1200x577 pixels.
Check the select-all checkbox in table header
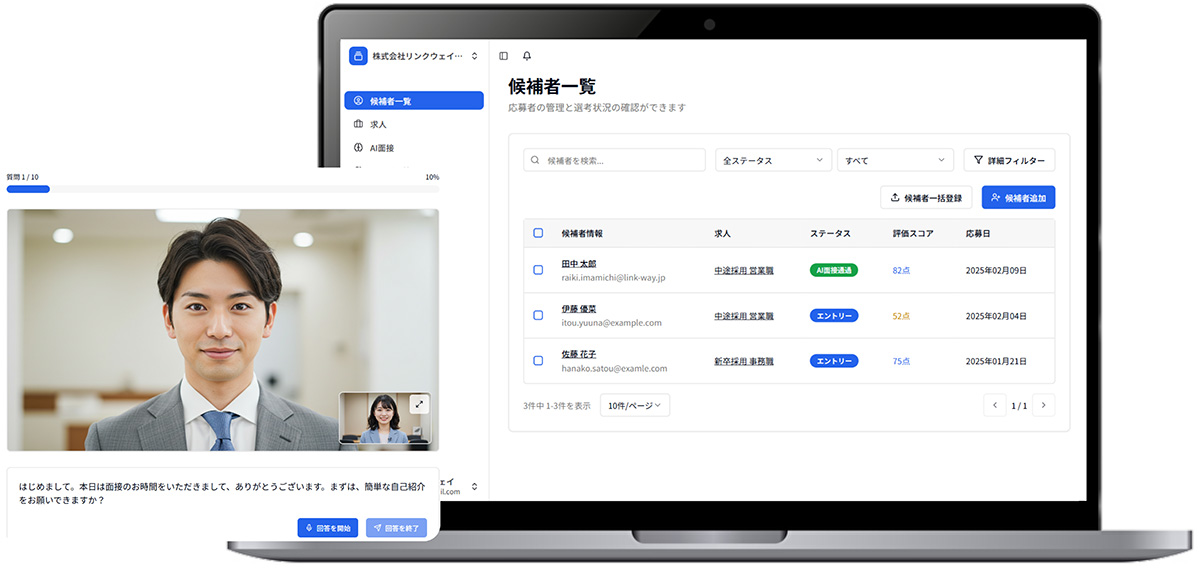(x=536, y=232)
